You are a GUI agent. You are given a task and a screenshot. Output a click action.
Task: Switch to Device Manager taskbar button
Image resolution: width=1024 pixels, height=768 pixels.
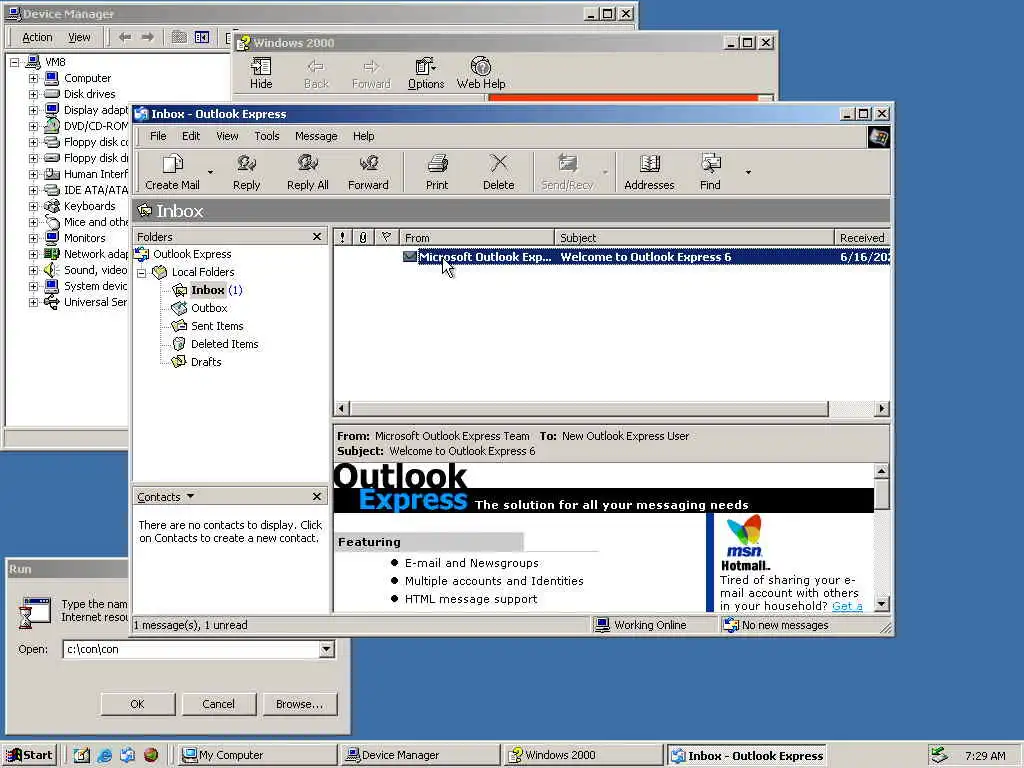click(x=421, y=755)
